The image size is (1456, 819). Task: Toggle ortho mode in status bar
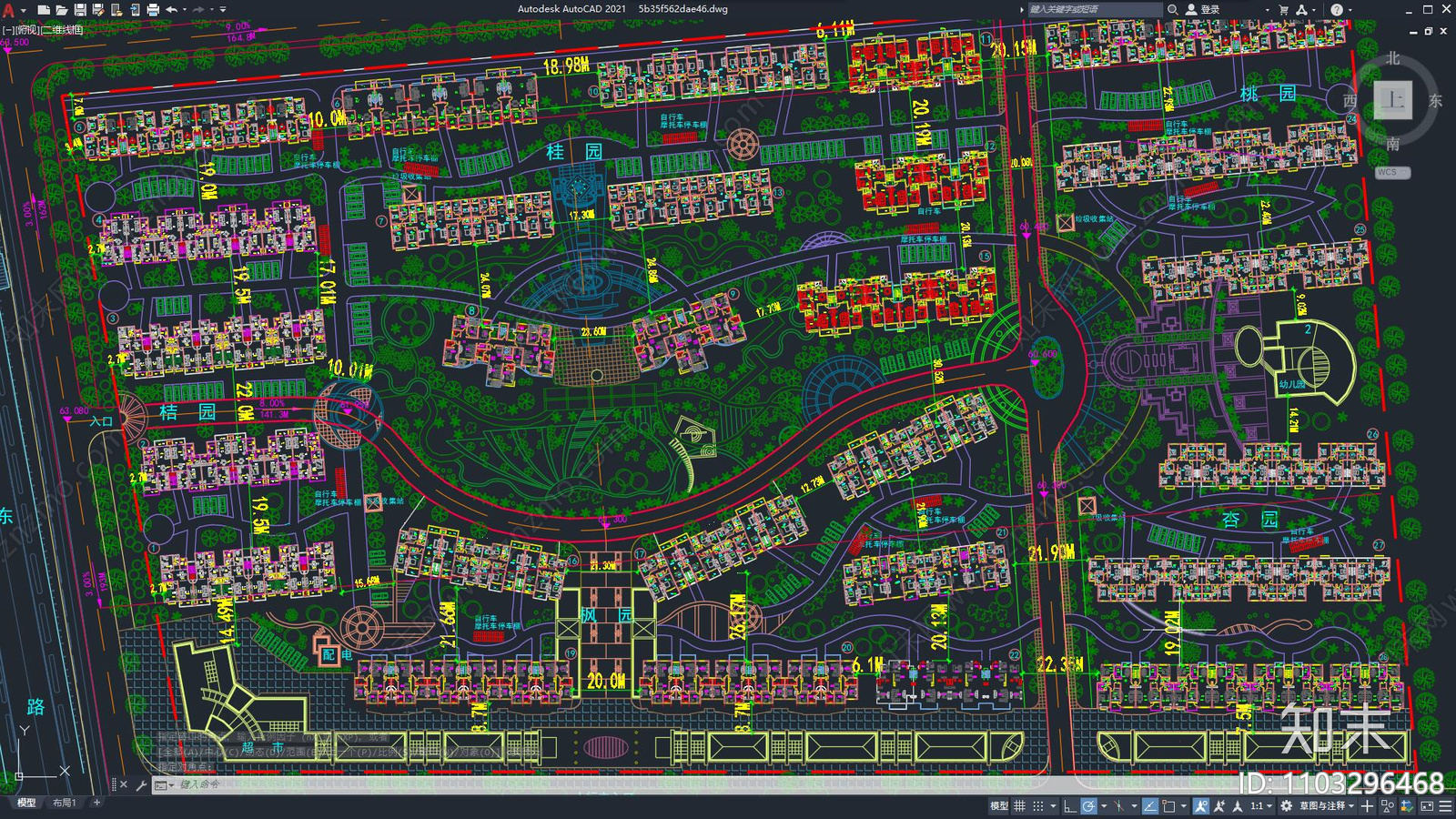coord(1069,805)
